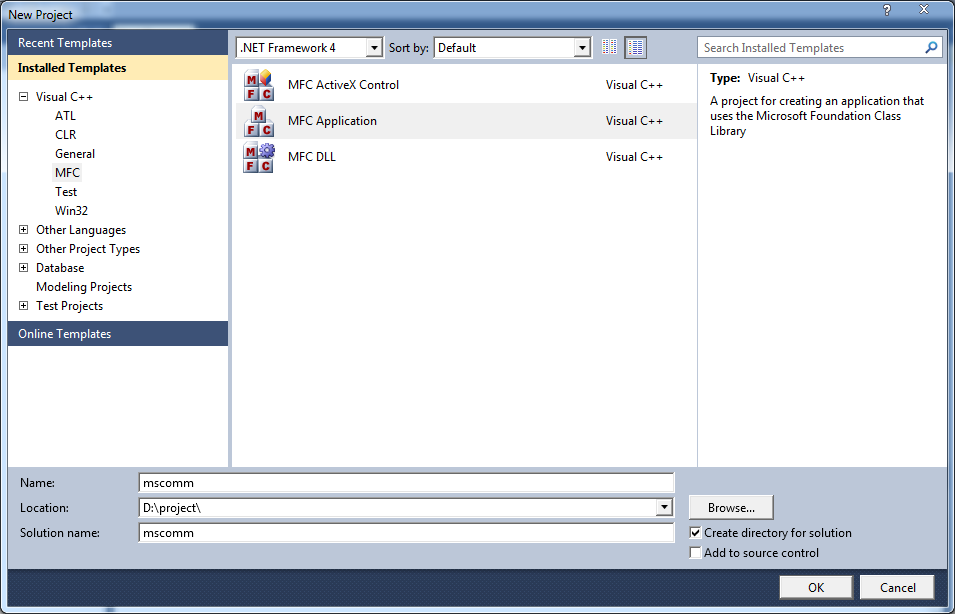Select Modeling Projects in the tree

coord(84,287)
